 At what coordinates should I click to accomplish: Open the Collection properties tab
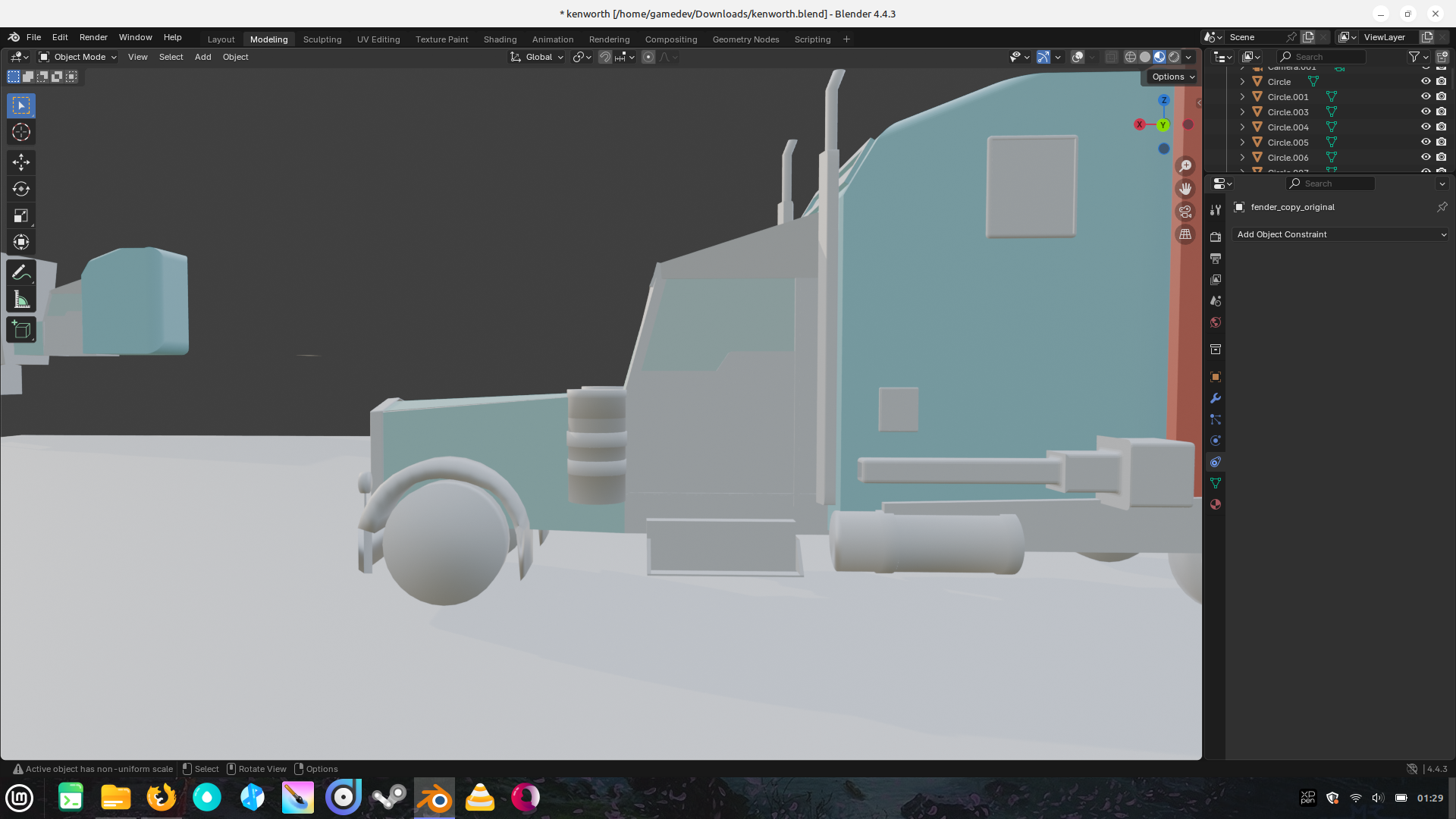click(x=1216, y=350)
